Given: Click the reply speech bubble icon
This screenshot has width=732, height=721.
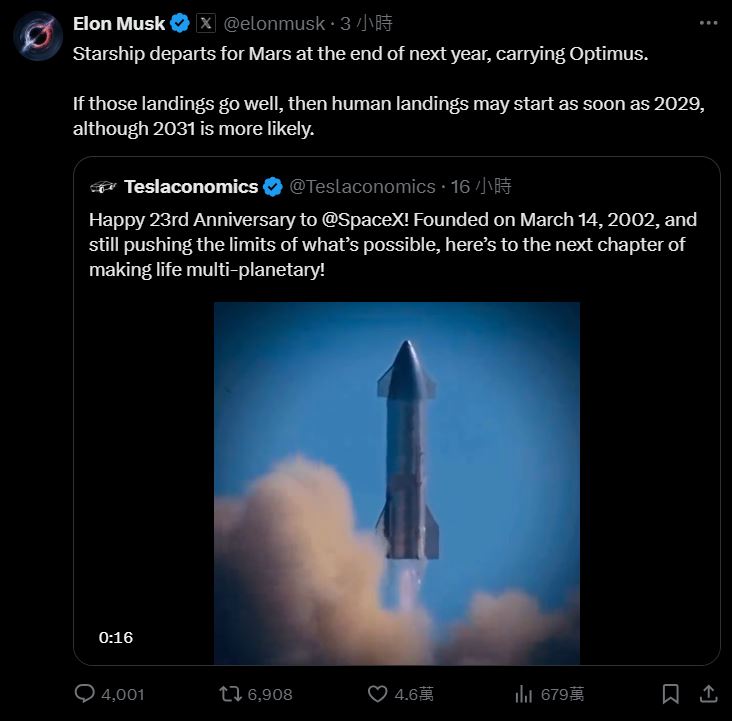Looking at the screenshot, I should [x=87, y=693].
